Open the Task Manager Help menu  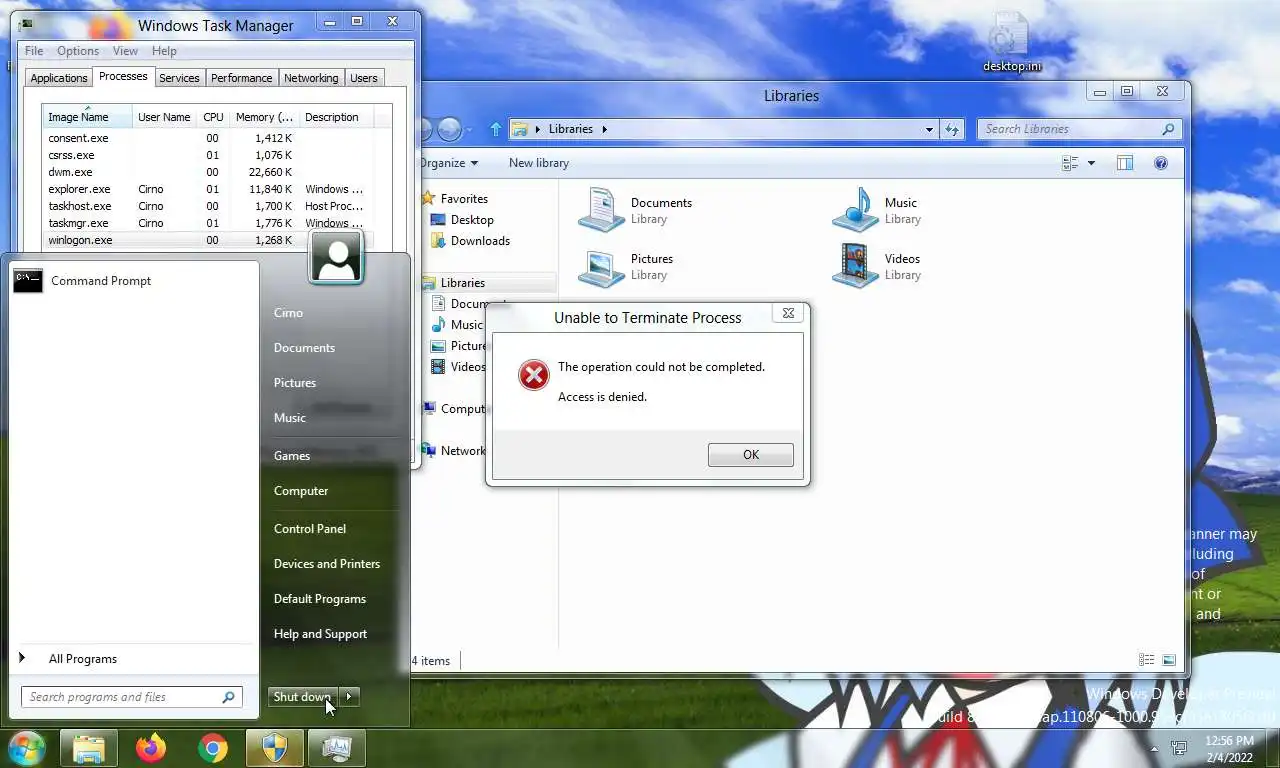pyautogui.click(x=164, y=51)
